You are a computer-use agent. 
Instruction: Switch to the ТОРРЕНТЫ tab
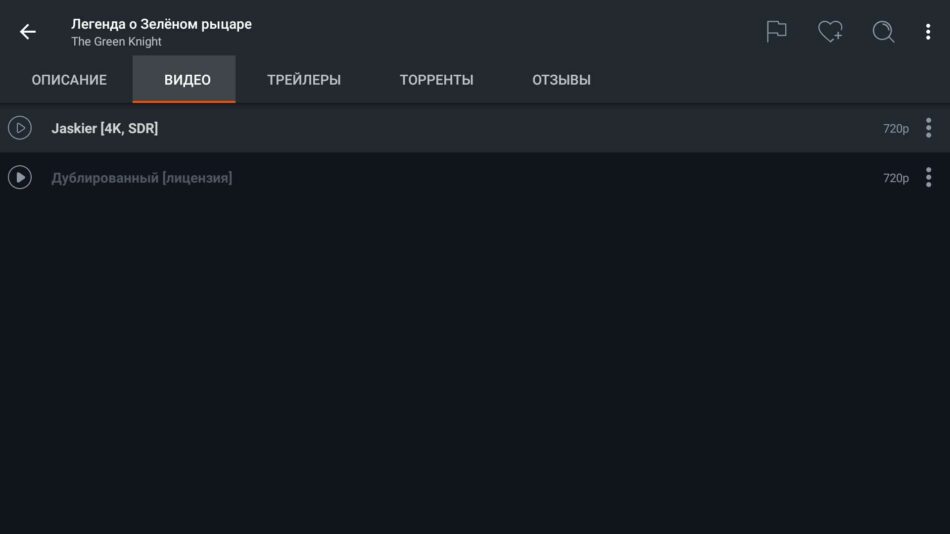(436, 80)
